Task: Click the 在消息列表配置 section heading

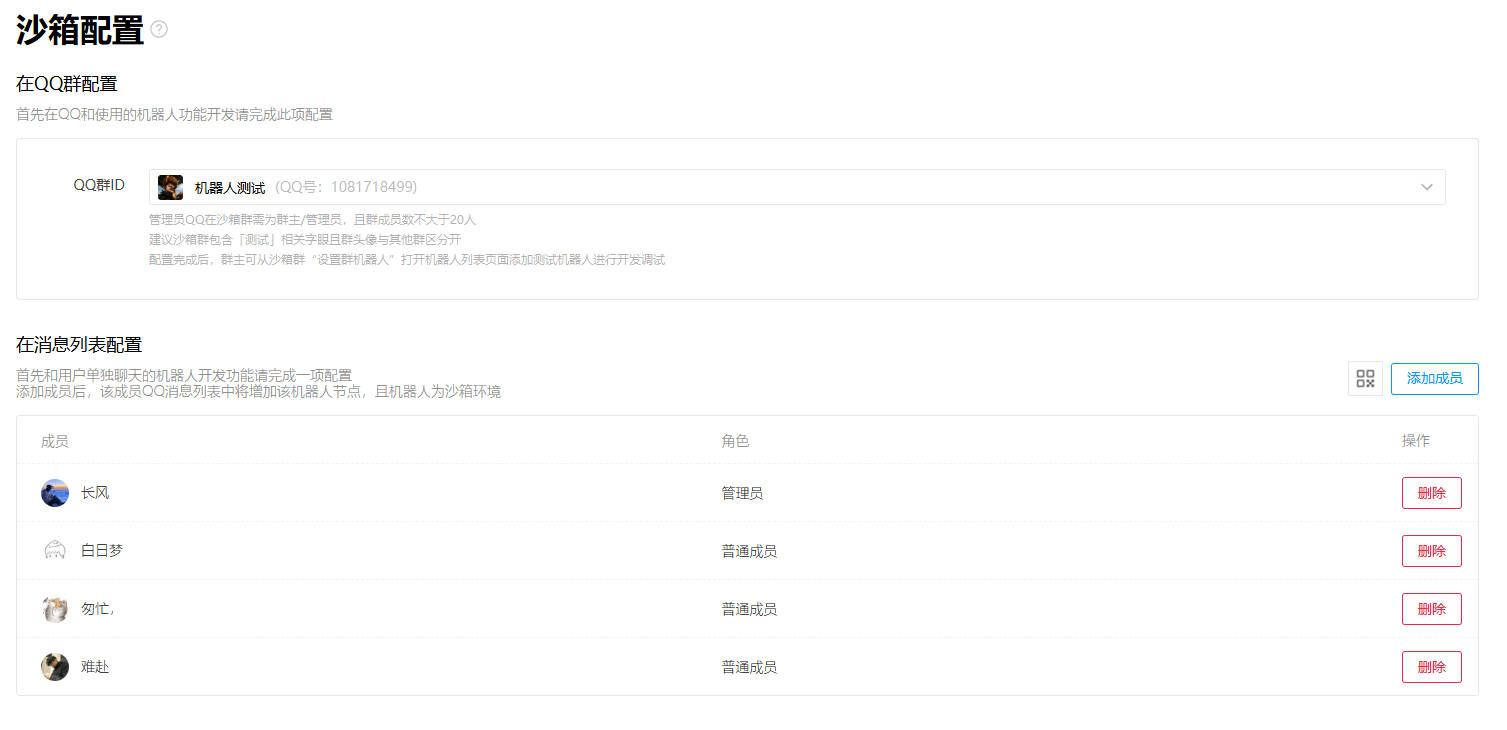Action: tap(79, 345)
